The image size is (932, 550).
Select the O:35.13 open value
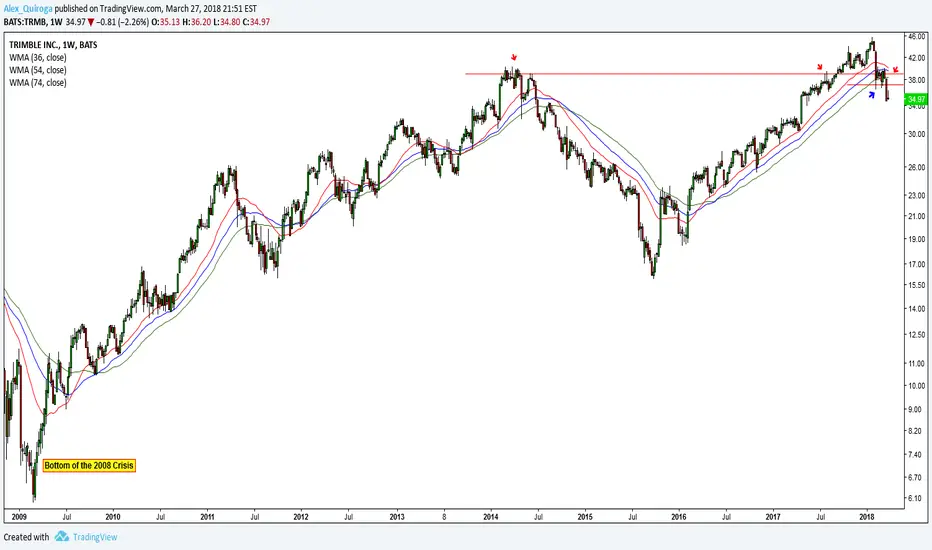point(167,22)
